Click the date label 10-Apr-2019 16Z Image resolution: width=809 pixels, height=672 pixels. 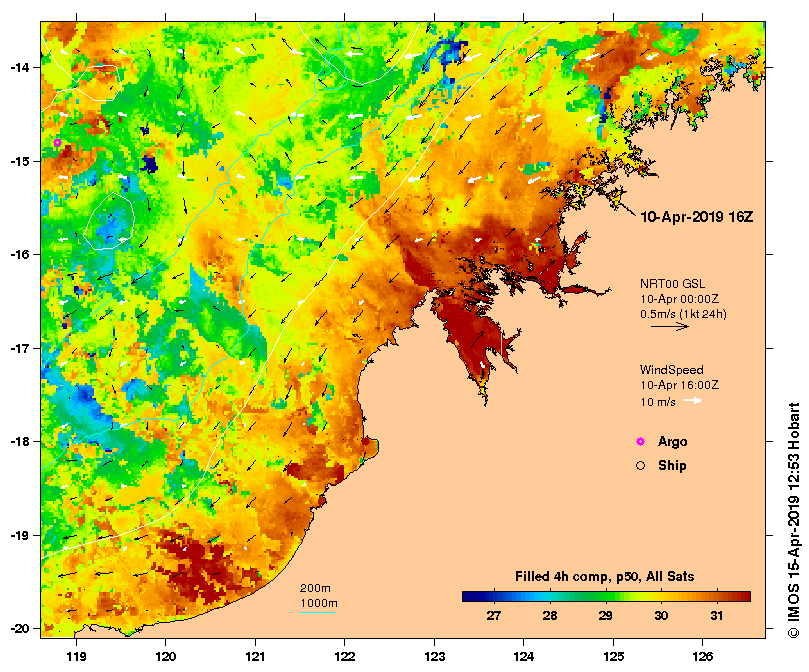click(x=697, y=217)
